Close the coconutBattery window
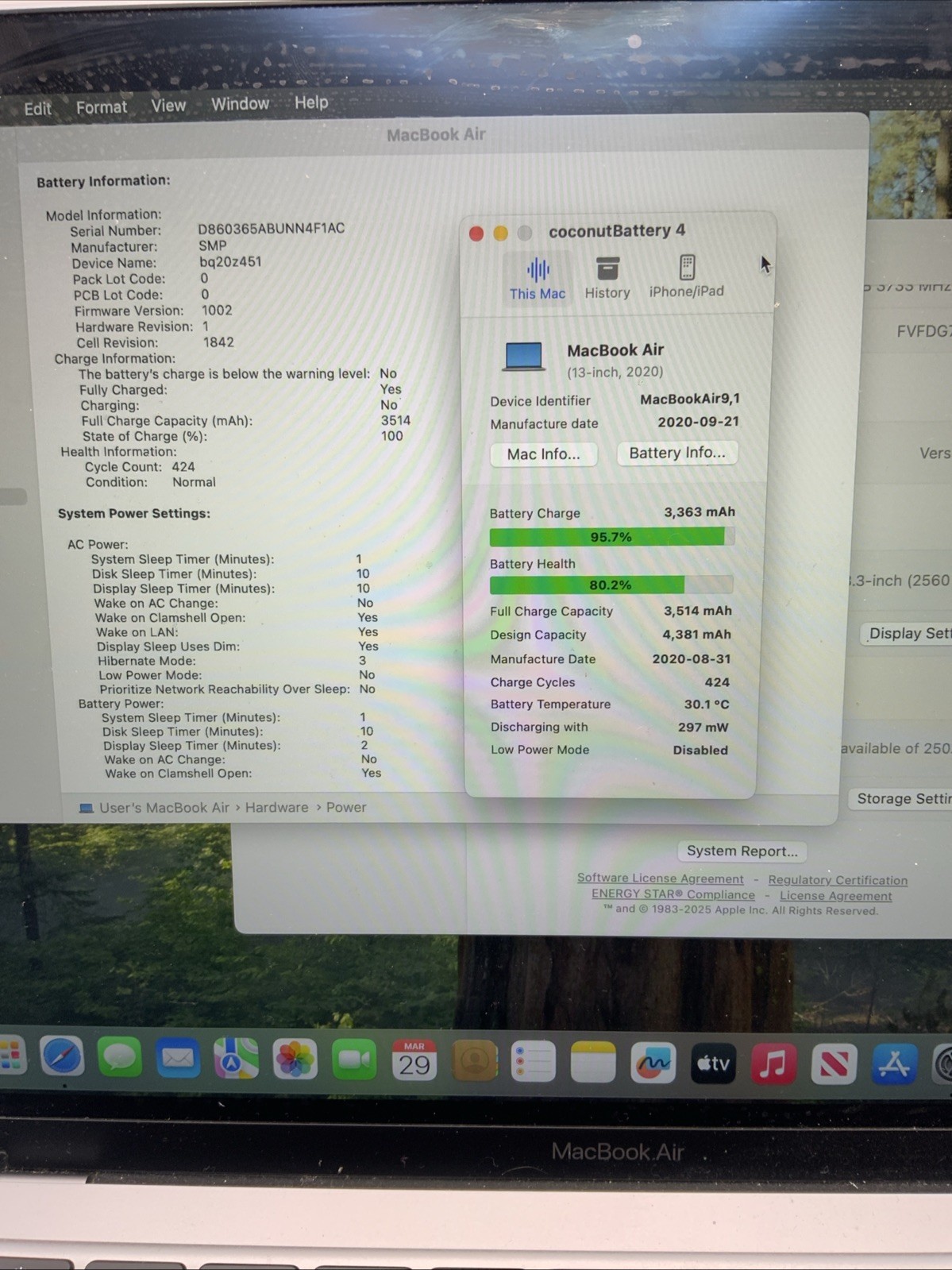Screen dimensions: 952x1270 click(x=476, y=233)
